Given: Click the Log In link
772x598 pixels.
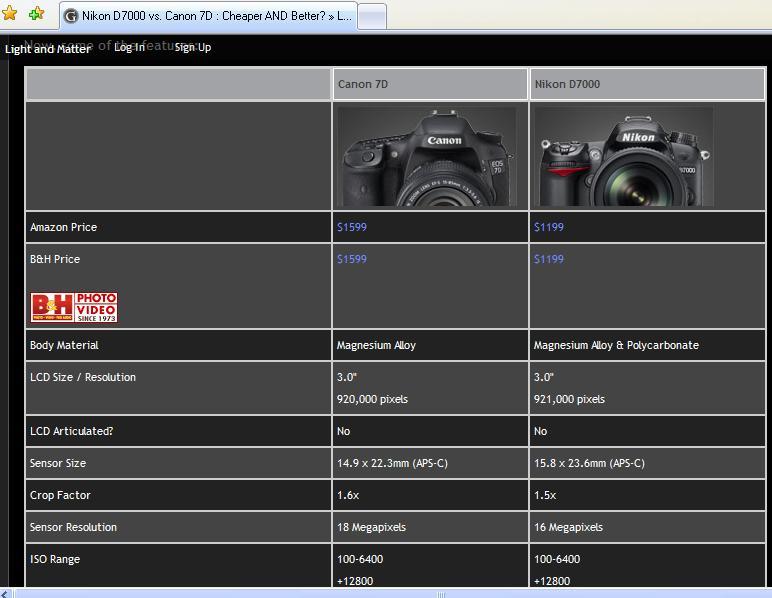Looking at the screenshot, I should tap(129, 47).
